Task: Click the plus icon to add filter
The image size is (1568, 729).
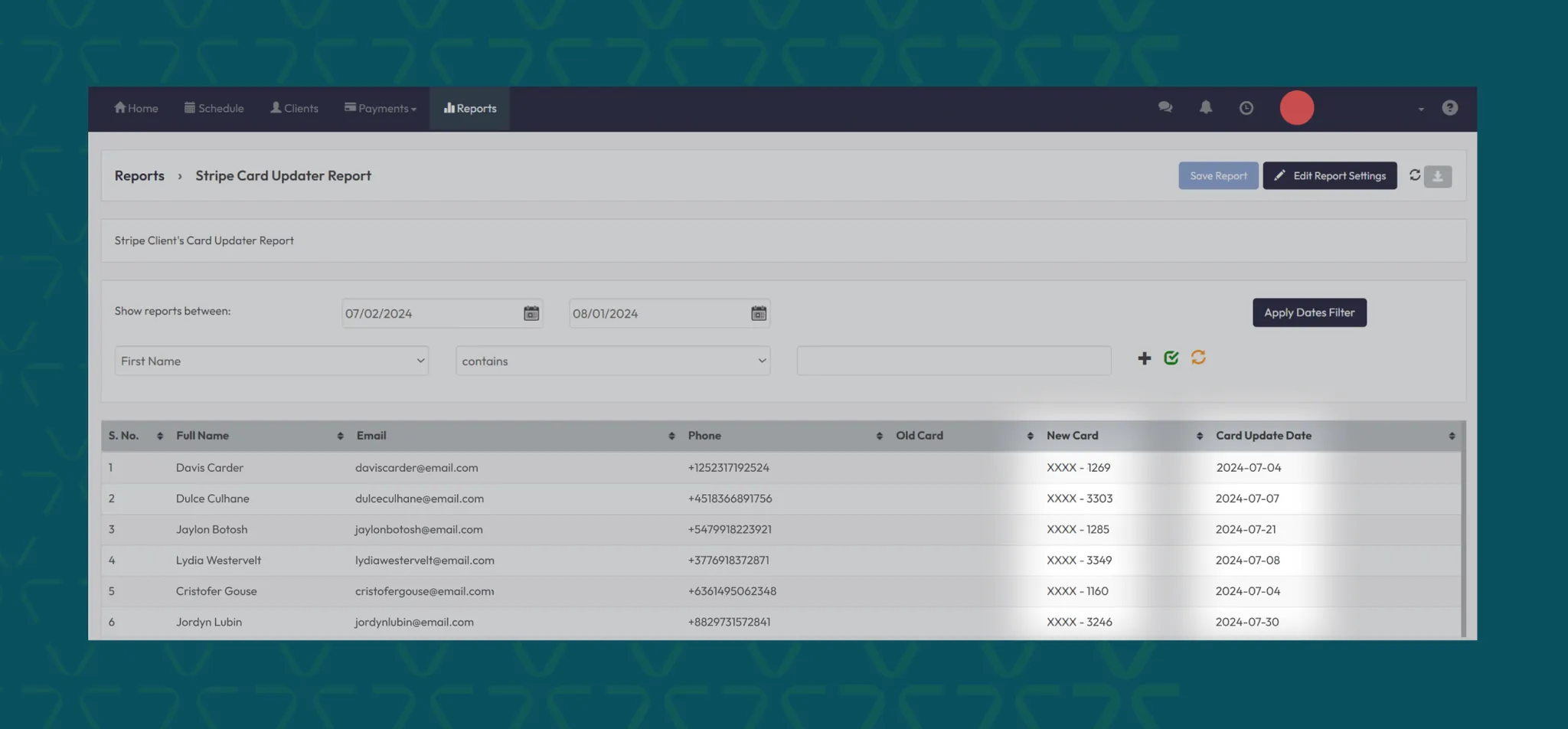Action: click(x=1144, y=358)
